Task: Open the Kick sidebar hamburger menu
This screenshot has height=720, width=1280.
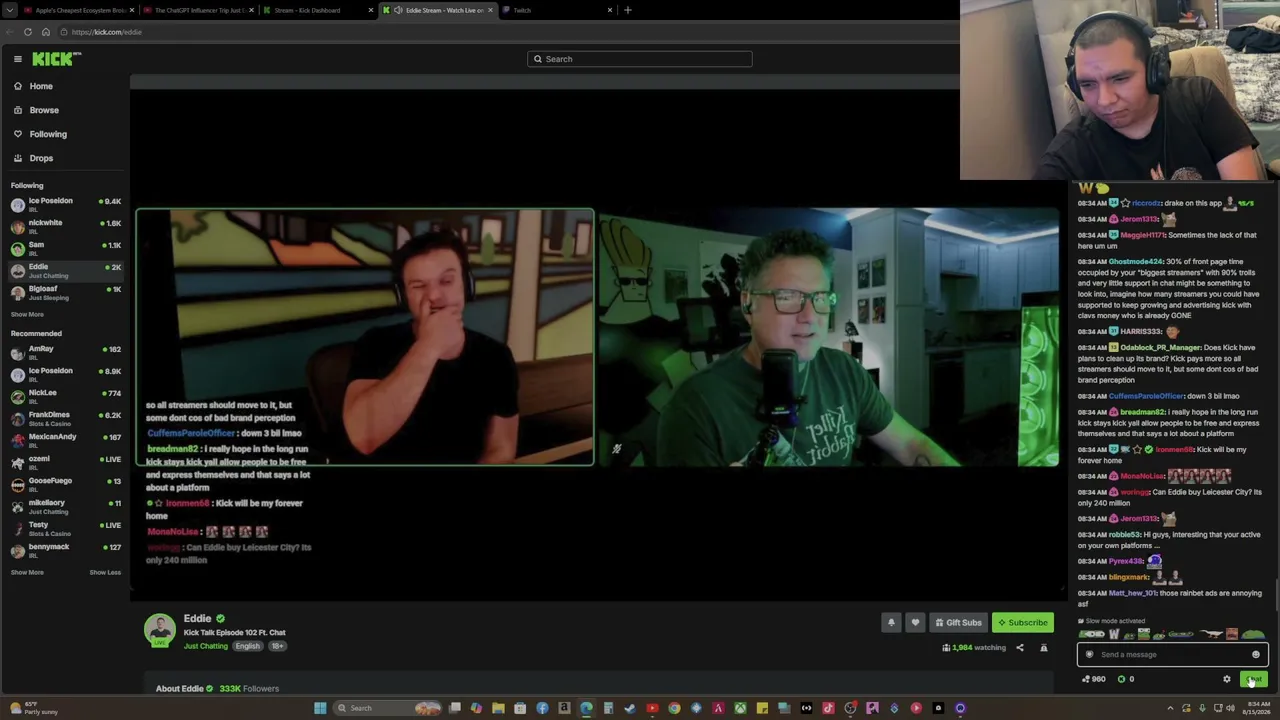Action: pos(17,59)
